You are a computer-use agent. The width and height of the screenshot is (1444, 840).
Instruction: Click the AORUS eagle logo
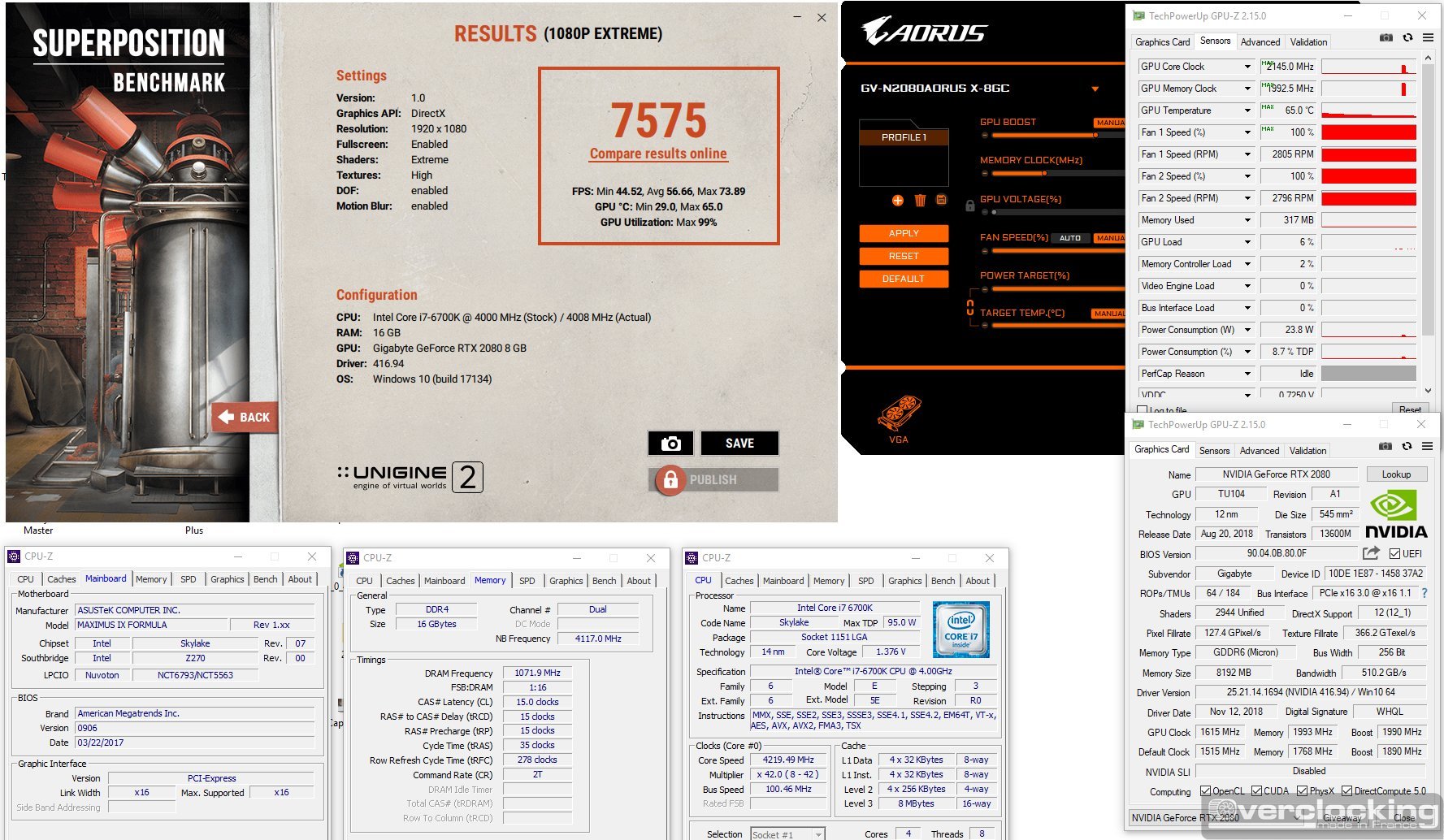(924, 32)
